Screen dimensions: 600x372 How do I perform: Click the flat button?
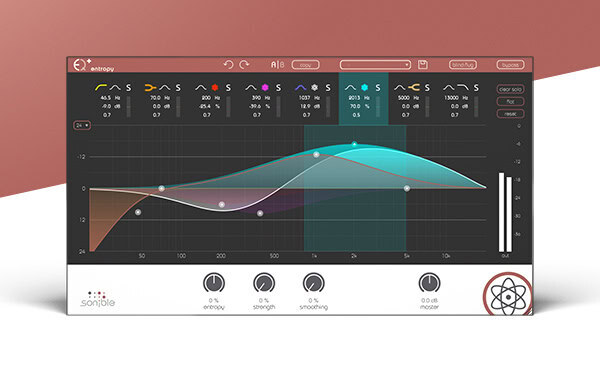pyautogui.click(x=510, y=101)
